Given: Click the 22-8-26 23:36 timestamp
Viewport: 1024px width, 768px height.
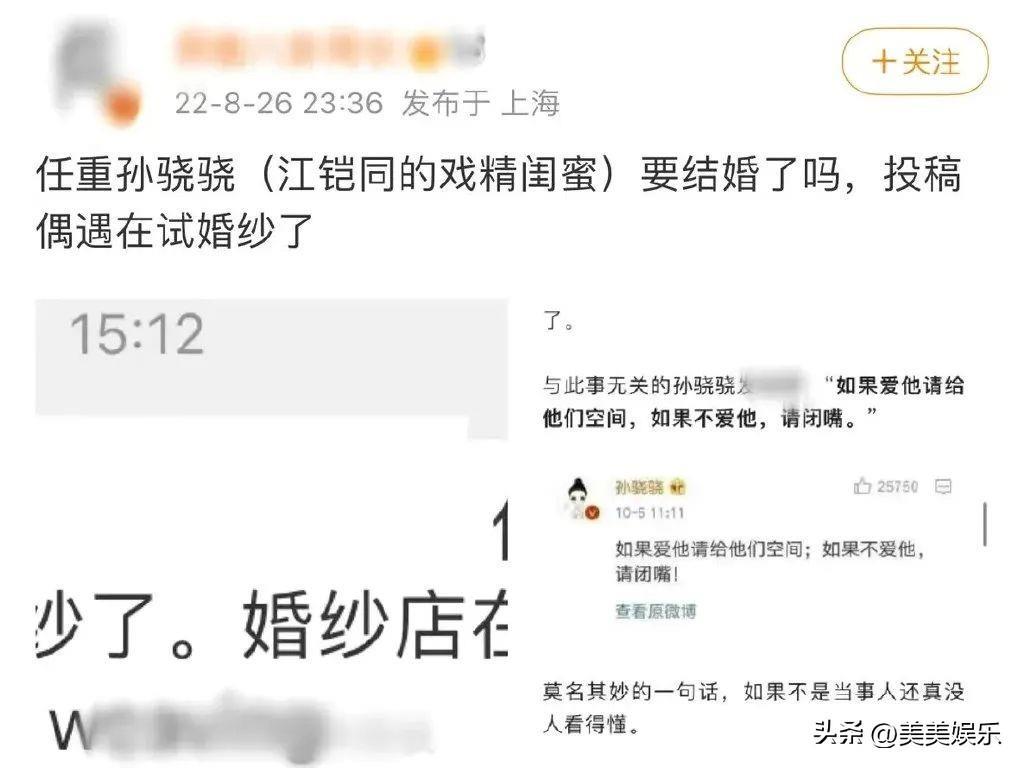Looking at the screenshot, I should [279, 103].
